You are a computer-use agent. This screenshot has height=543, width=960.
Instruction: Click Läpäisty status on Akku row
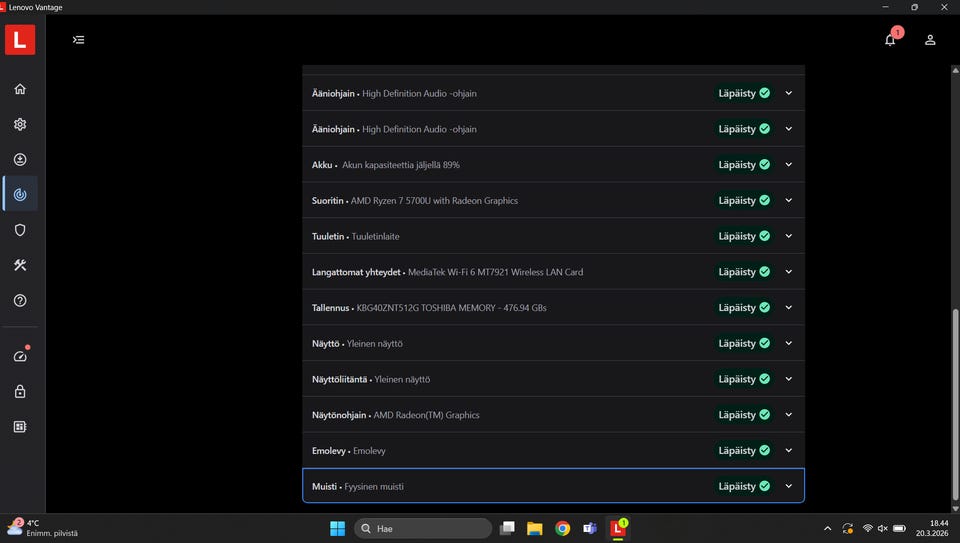(744, 165)
